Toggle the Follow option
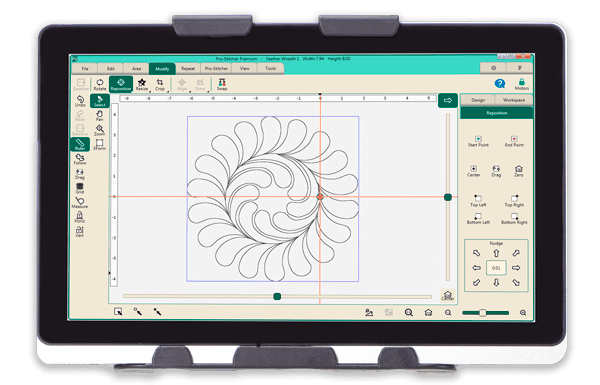The image size is (600, 385). point(80,159)
